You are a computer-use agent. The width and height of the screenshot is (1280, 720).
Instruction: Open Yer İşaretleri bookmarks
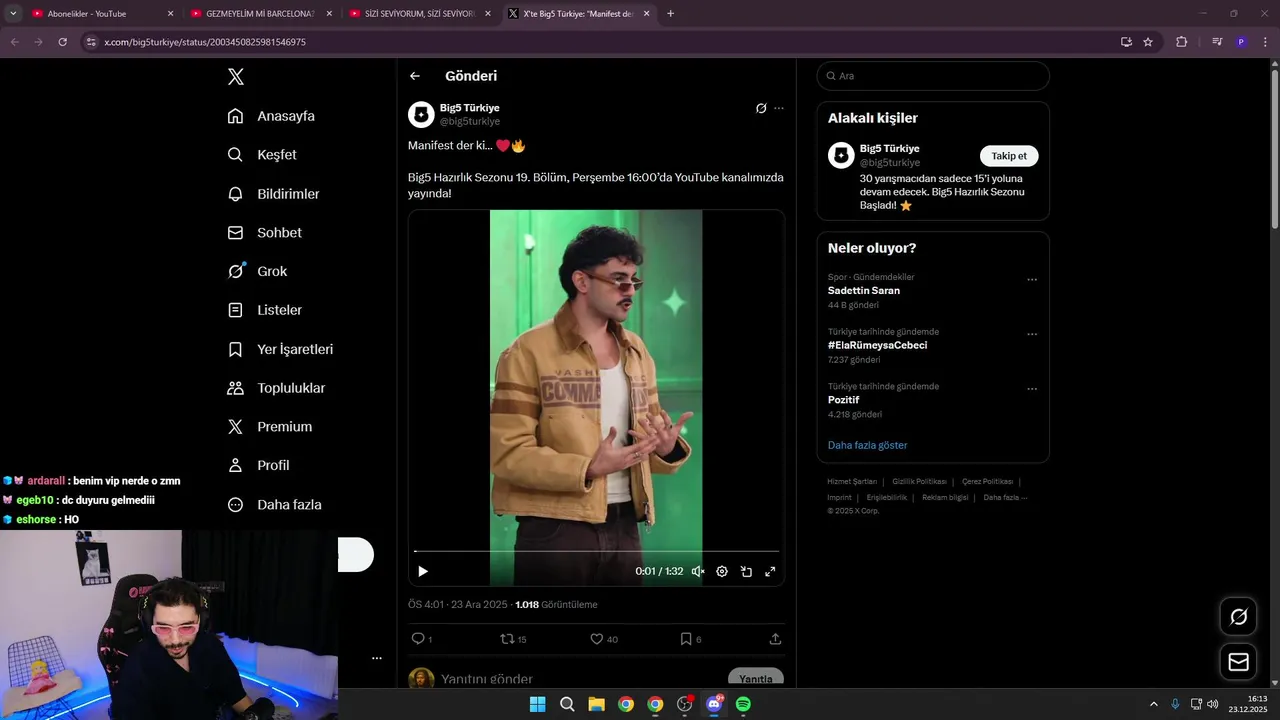[x=280, y=349]
